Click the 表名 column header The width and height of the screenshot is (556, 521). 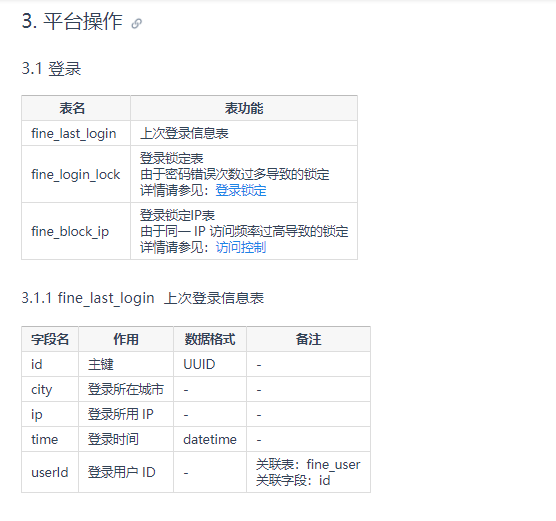tap(76, 108)
